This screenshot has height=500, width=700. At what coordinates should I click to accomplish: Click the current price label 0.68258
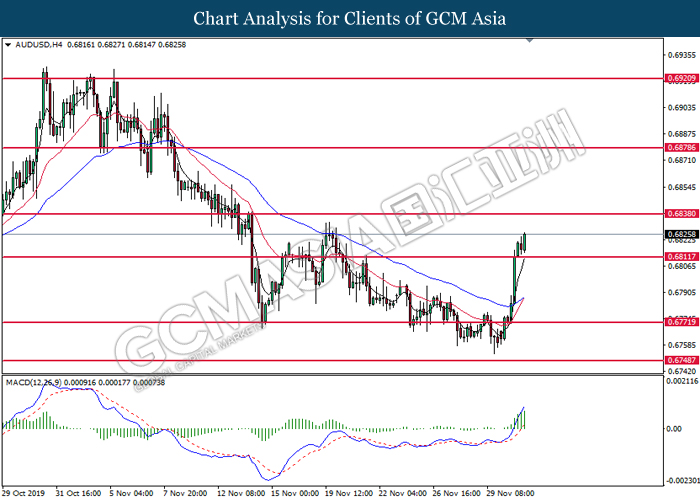click(x=681, y=234)
